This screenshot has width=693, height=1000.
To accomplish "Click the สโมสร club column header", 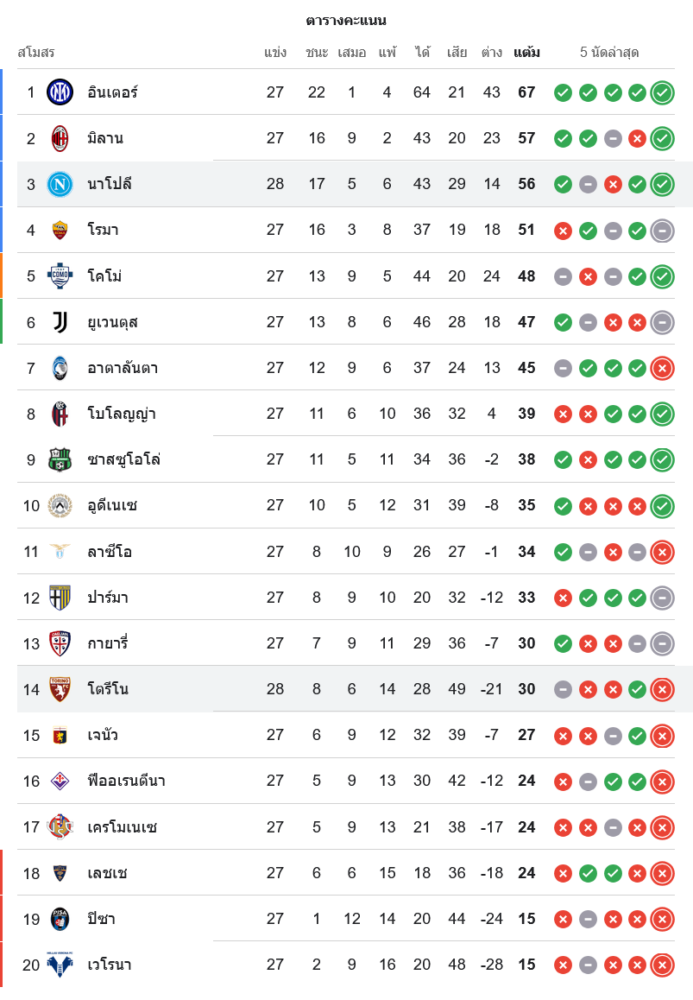I will pos(36,52).
